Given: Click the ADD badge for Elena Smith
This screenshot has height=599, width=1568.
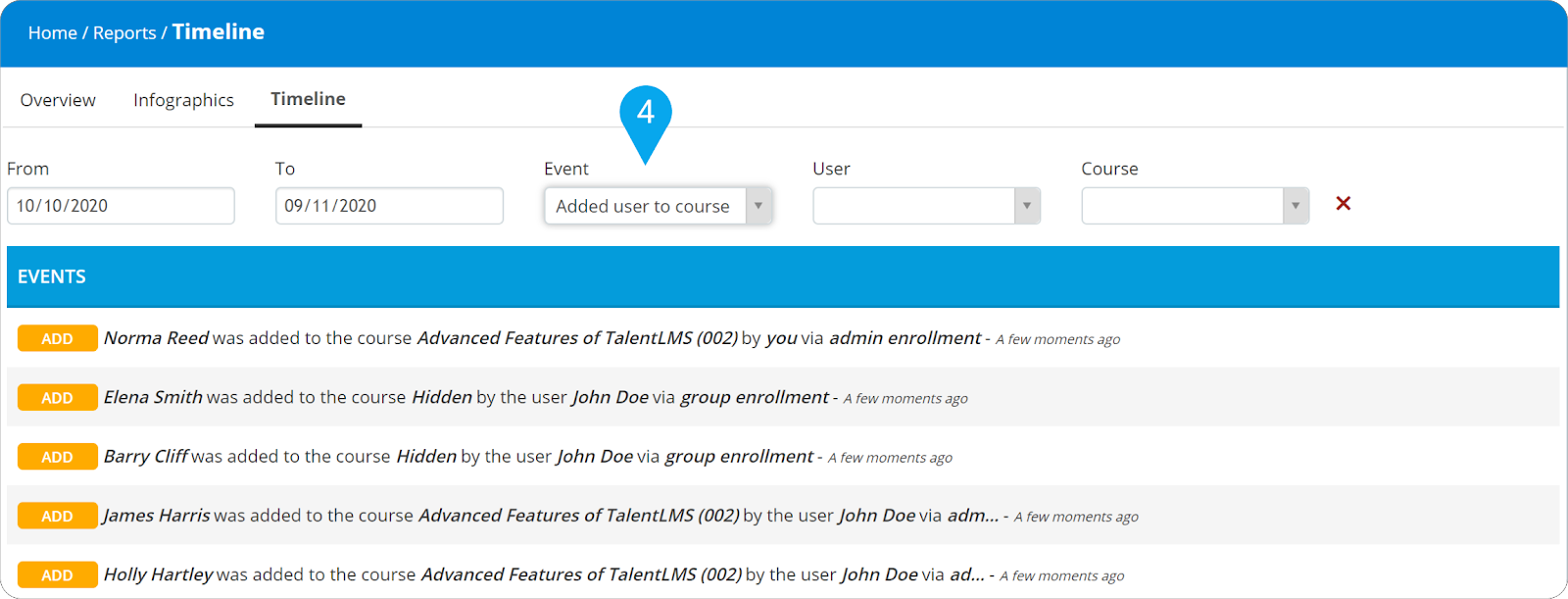Looking at the screenshot, I should point(58,397).
